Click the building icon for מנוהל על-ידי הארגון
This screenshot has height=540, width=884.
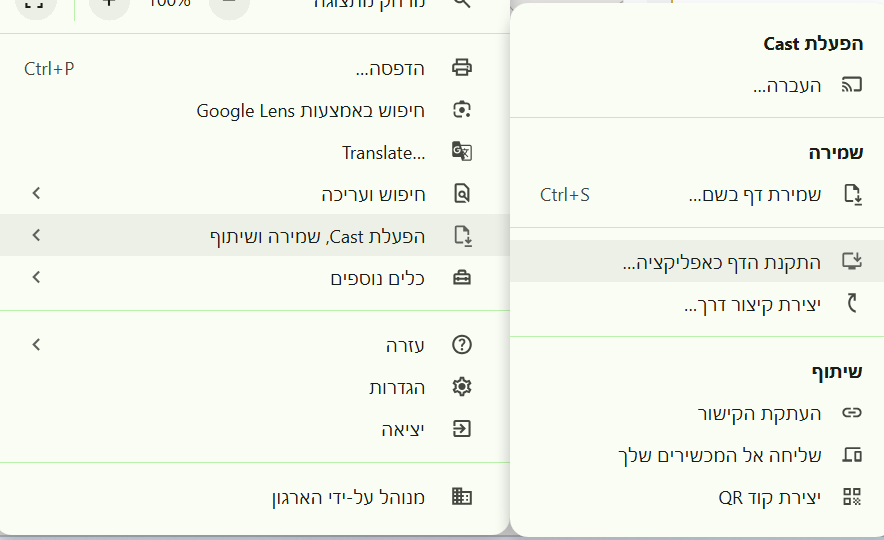[x=462, y=497]
